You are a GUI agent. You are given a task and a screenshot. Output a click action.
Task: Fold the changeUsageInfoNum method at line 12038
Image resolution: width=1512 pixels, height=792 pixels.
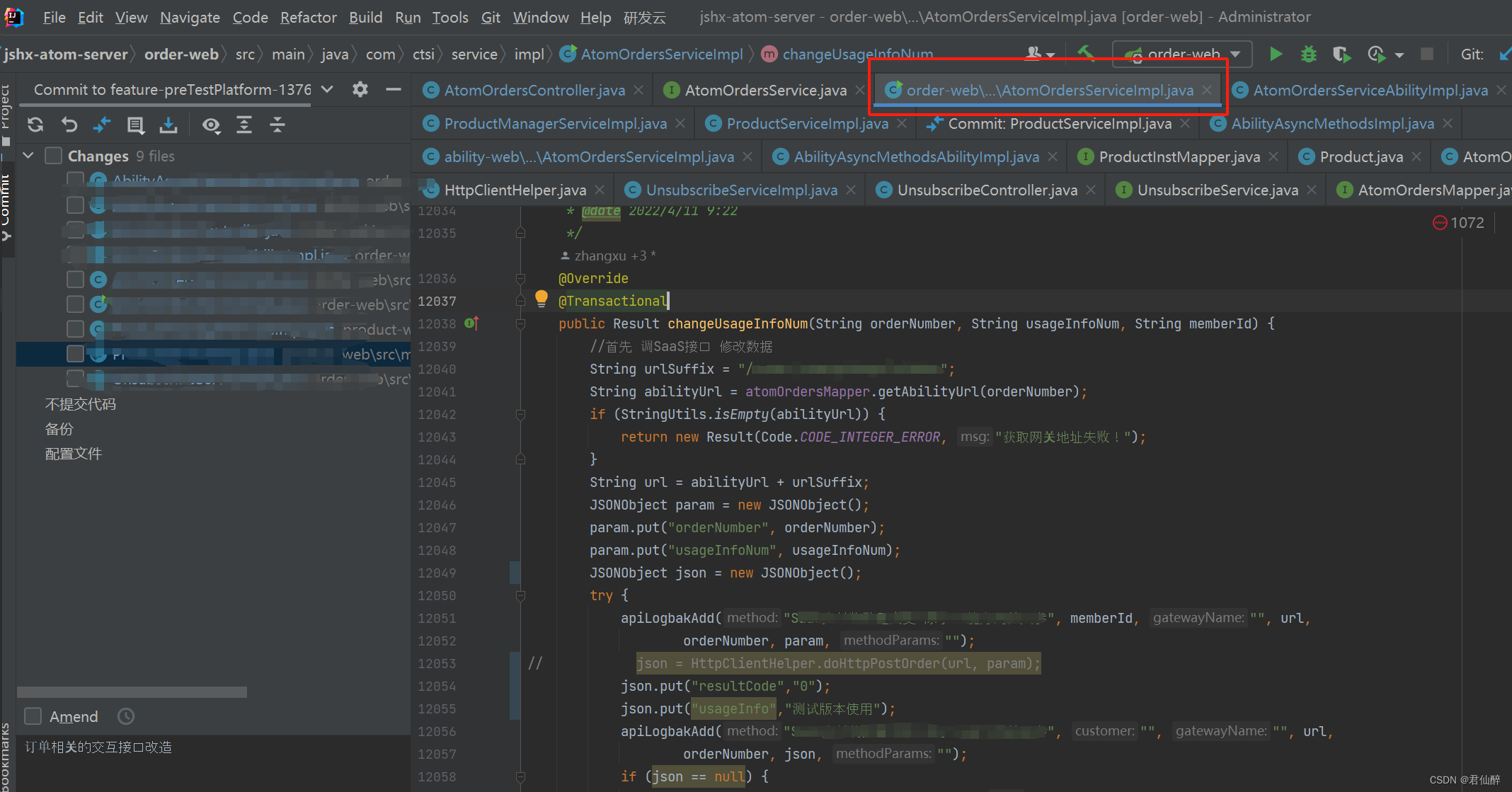pos(521,323)
